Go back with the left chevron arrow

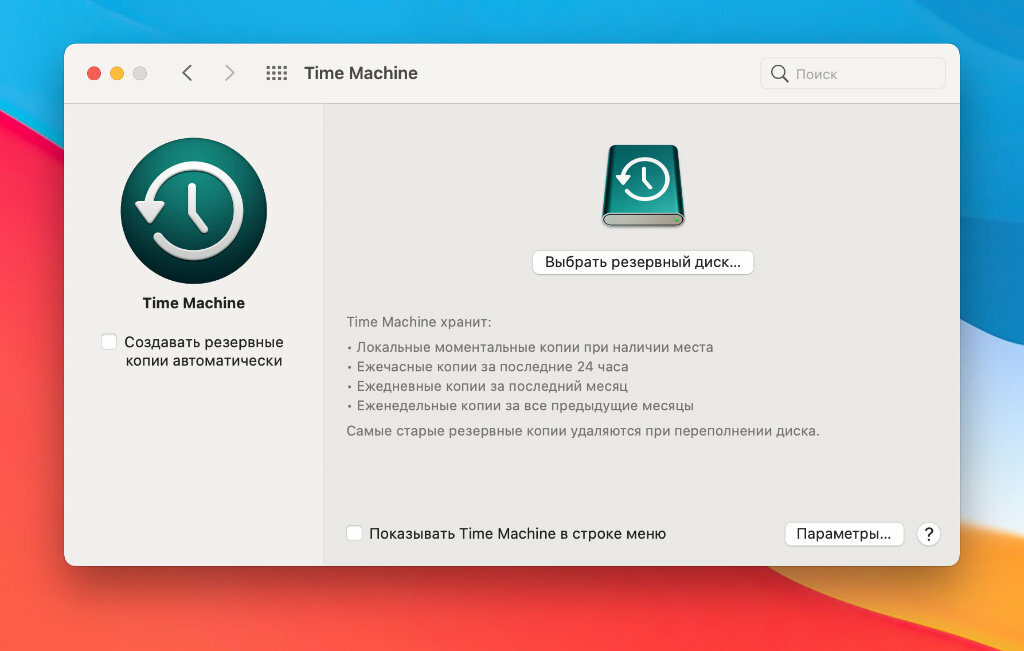[x=187, y=73]
